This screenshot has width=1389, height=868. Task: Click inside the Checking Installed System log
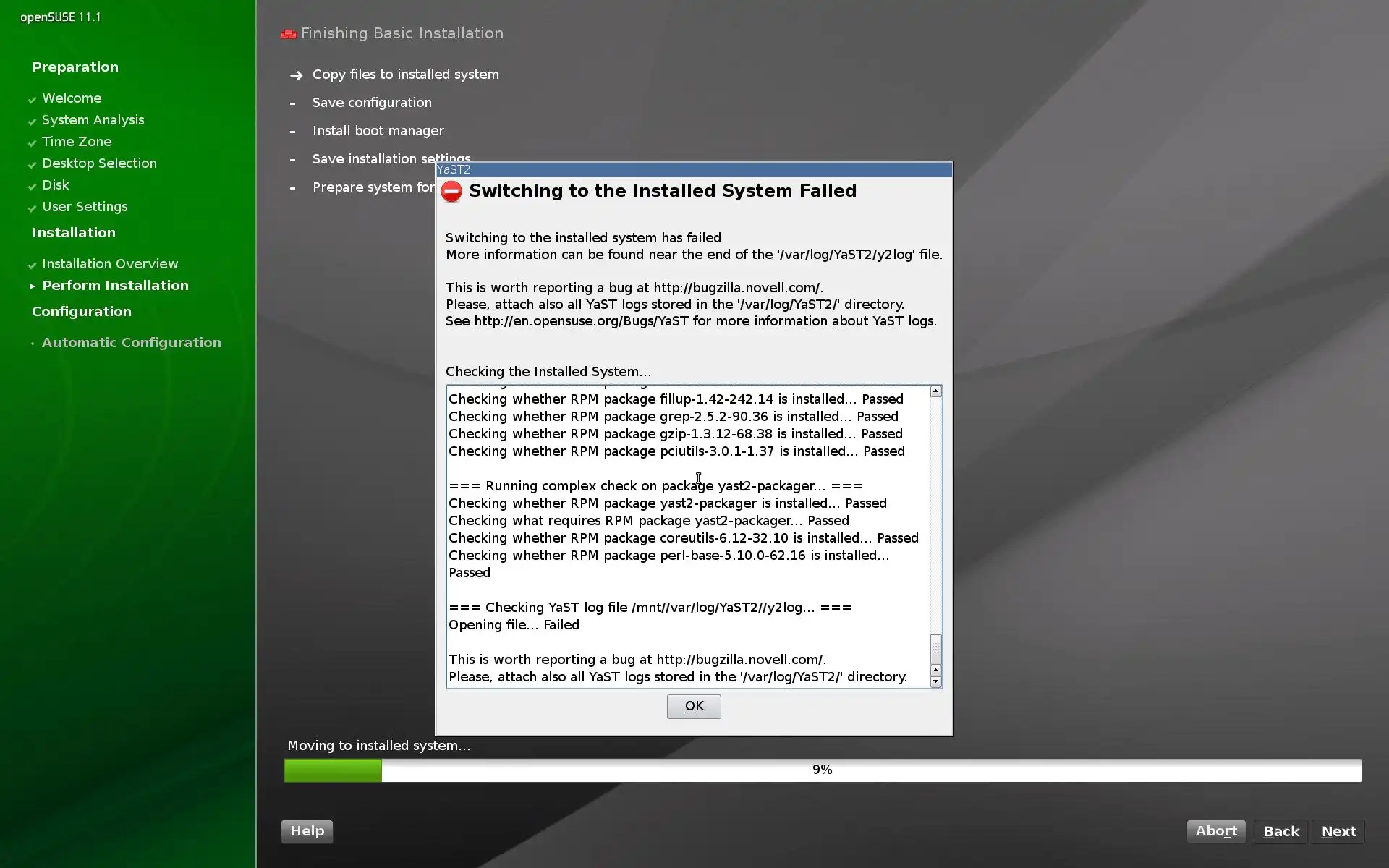[688, 537]
